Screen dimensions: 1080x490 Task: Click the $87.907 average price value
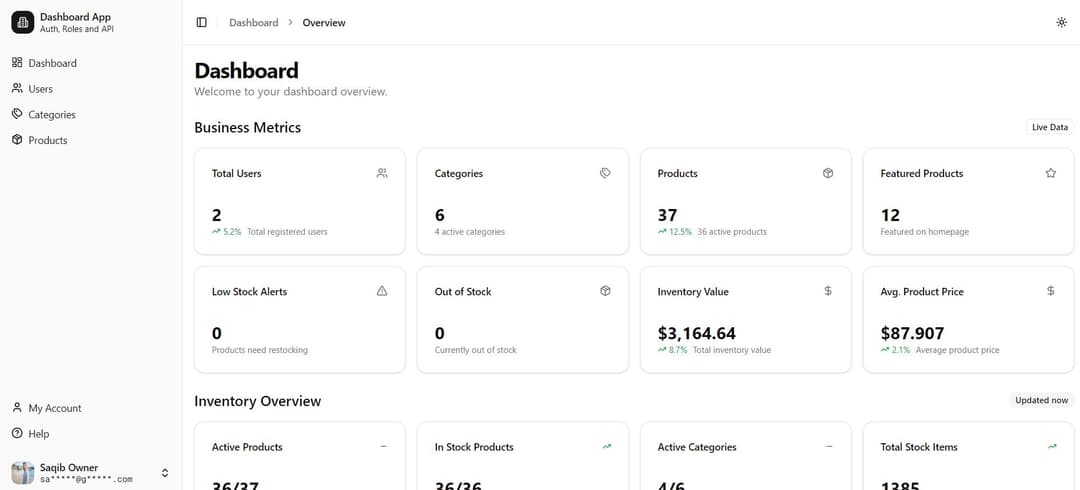tap(912, 334)
